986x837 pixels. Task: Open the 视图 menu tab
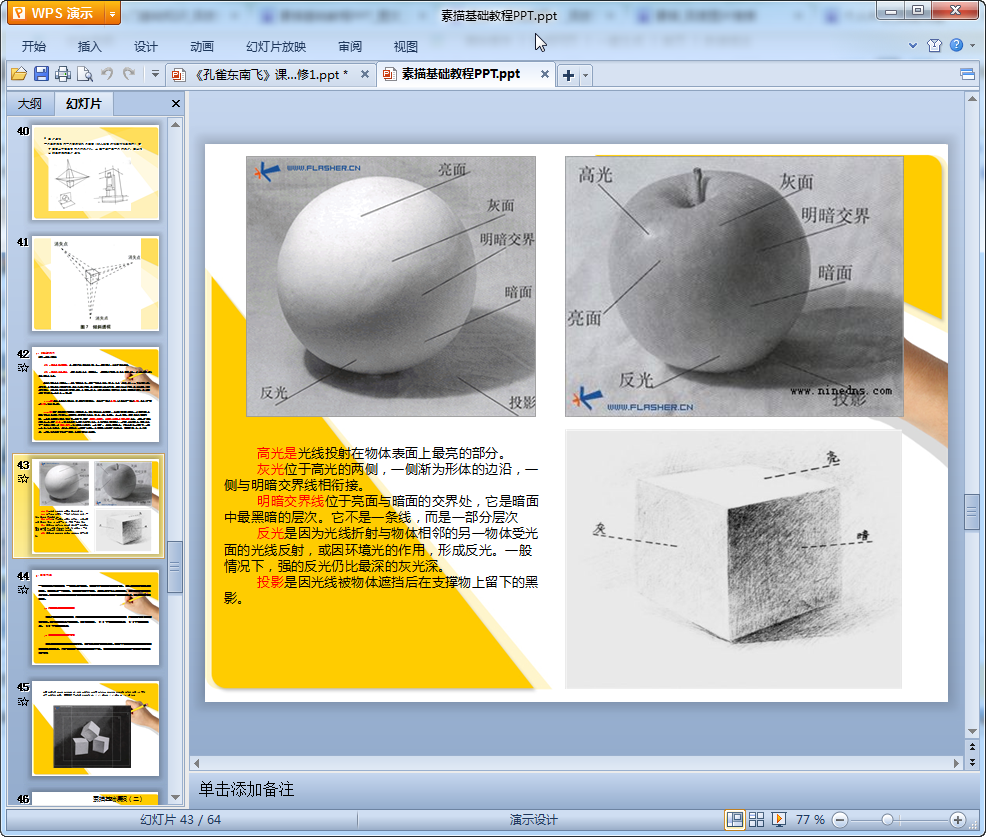(406, 46)
